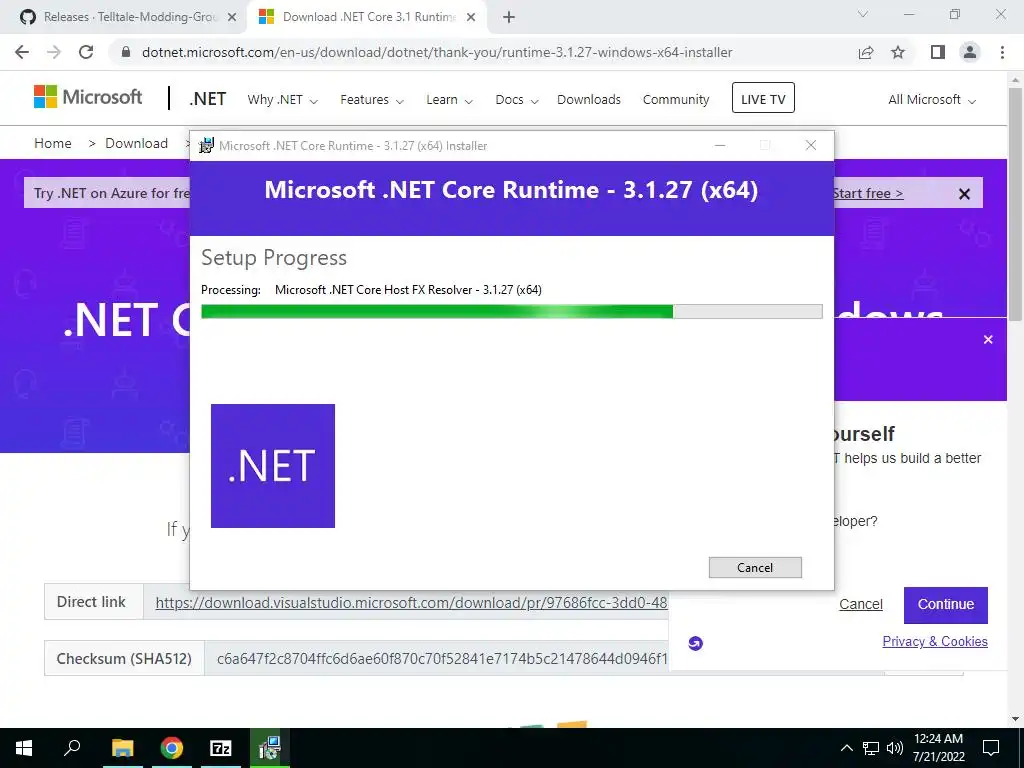This screenshot has height=768, width=1024.
Task: Click the setup progress bar
Action: click(511, 312)
